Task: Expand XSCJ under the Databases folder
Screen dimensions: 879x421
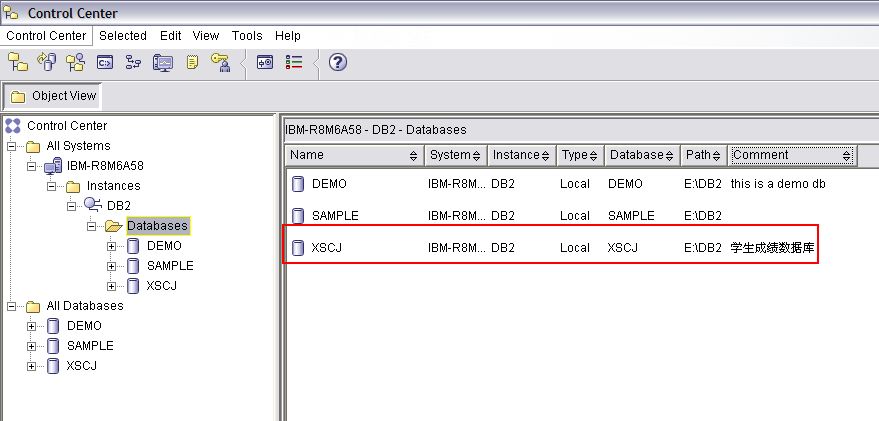Action: 111,286
